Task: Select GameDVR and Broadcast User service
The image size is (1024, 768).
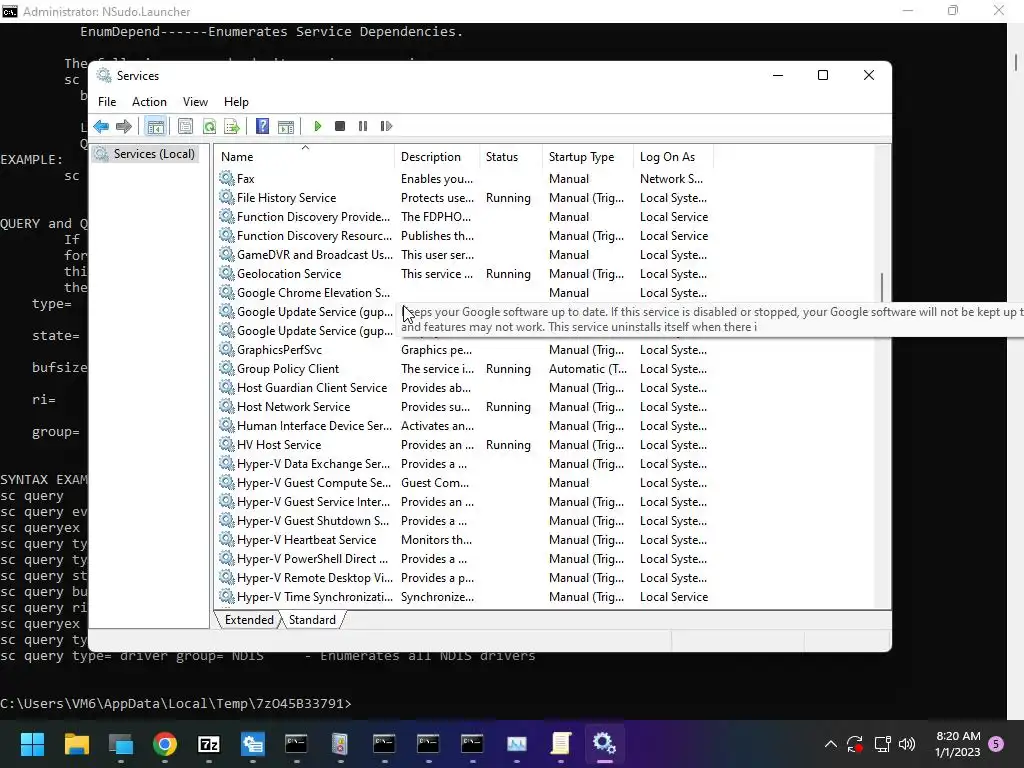Action: coord(465,255)
